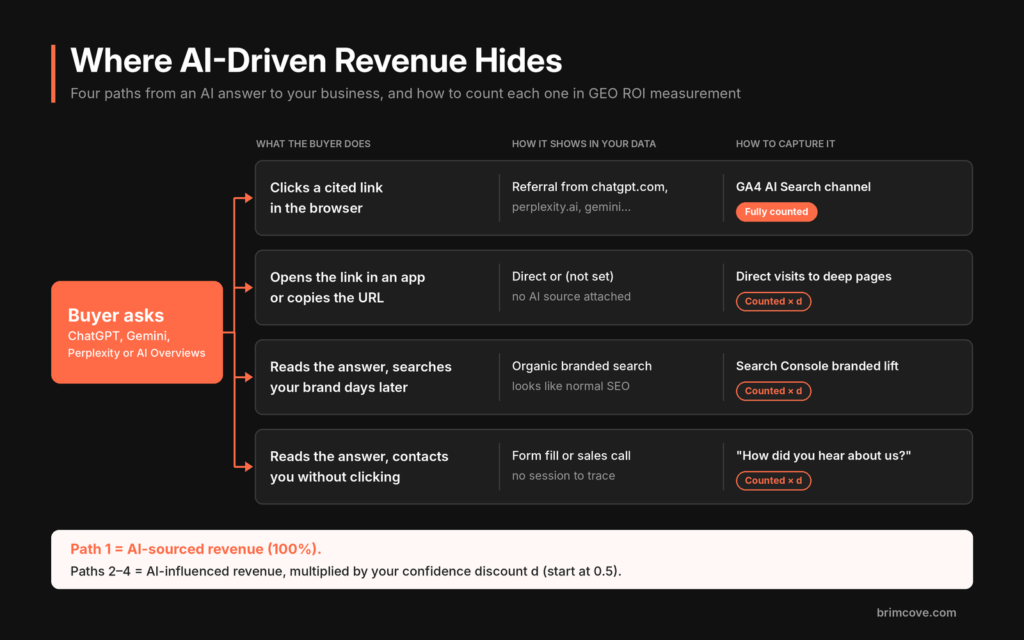Click 'Path 1 = AI-sourced revenue (100%).' line

(196, 549)
